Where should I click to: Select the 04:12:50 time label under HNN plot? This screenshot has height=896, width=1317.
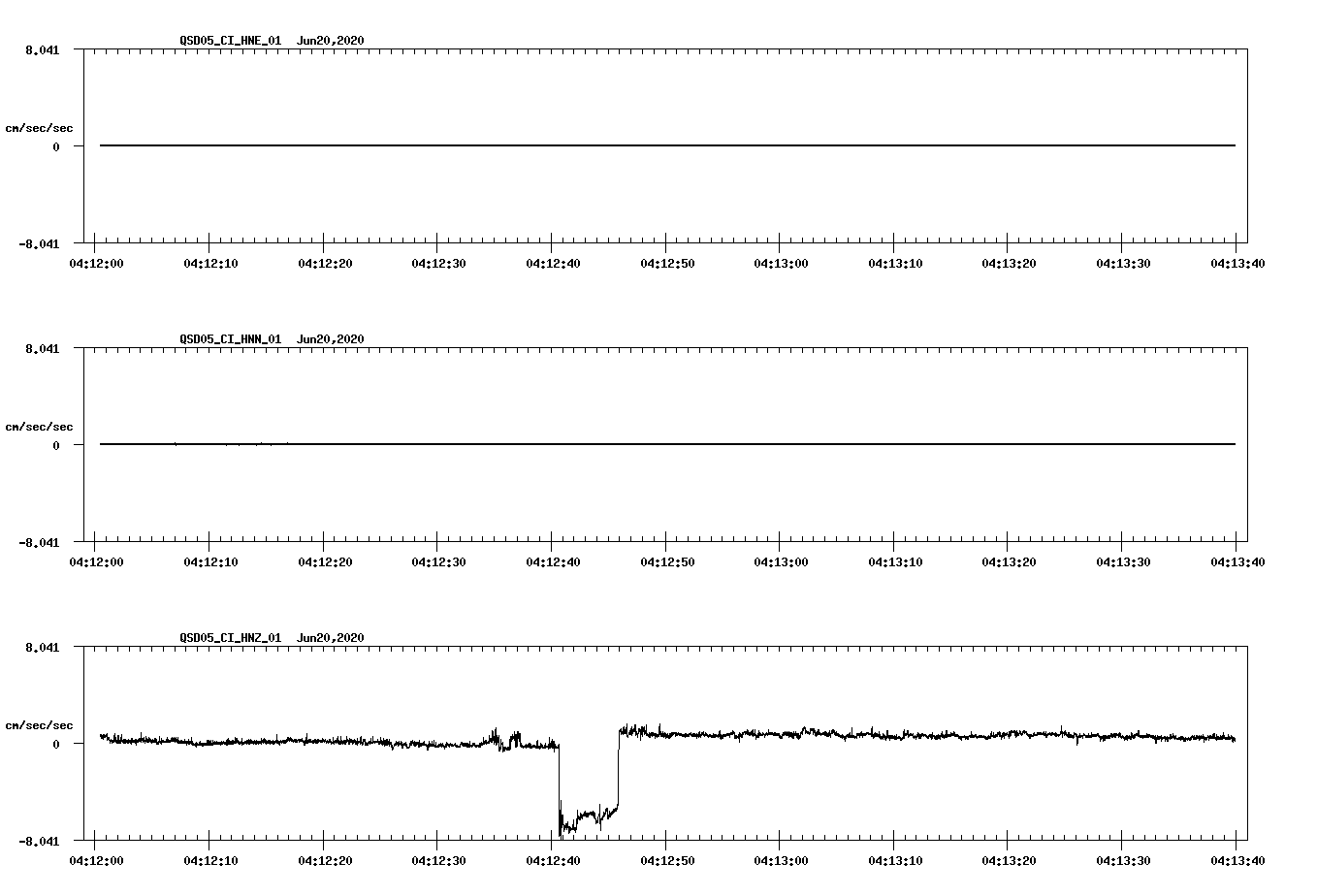click(x=666, y=561)
